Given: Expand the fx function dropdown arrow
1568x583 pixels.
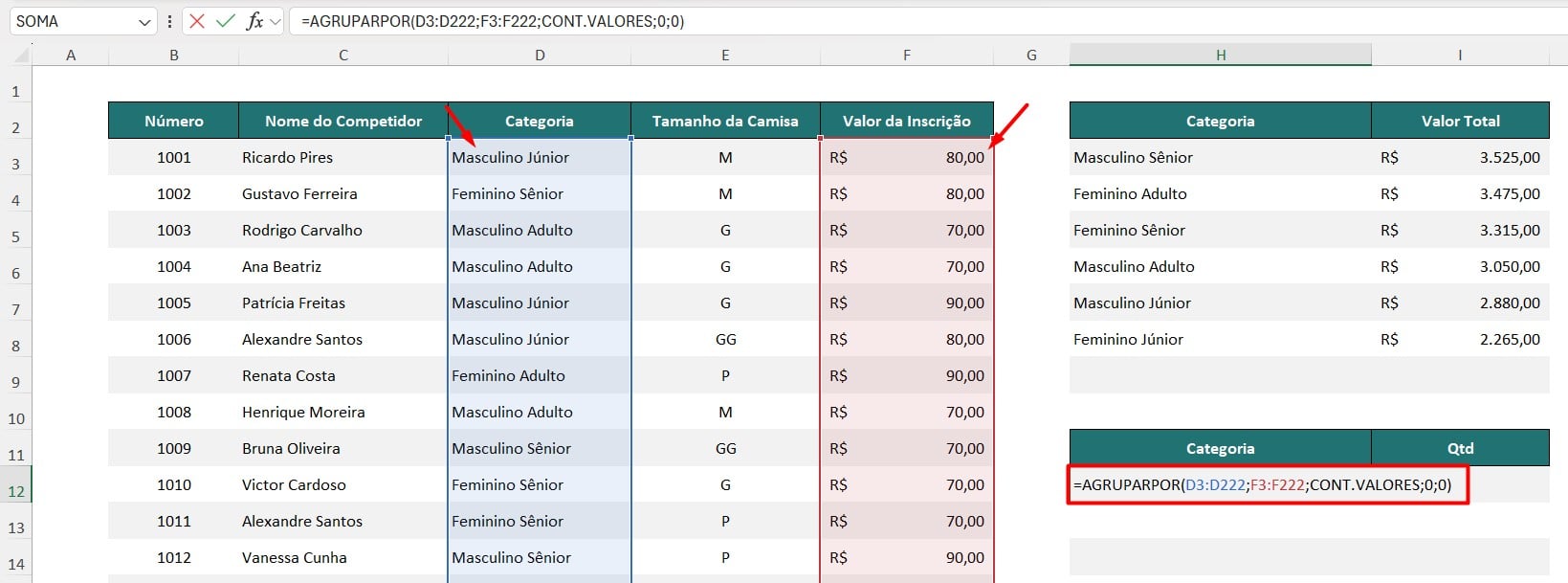Looking at the screenshot, I should click(x=276, y=21).
